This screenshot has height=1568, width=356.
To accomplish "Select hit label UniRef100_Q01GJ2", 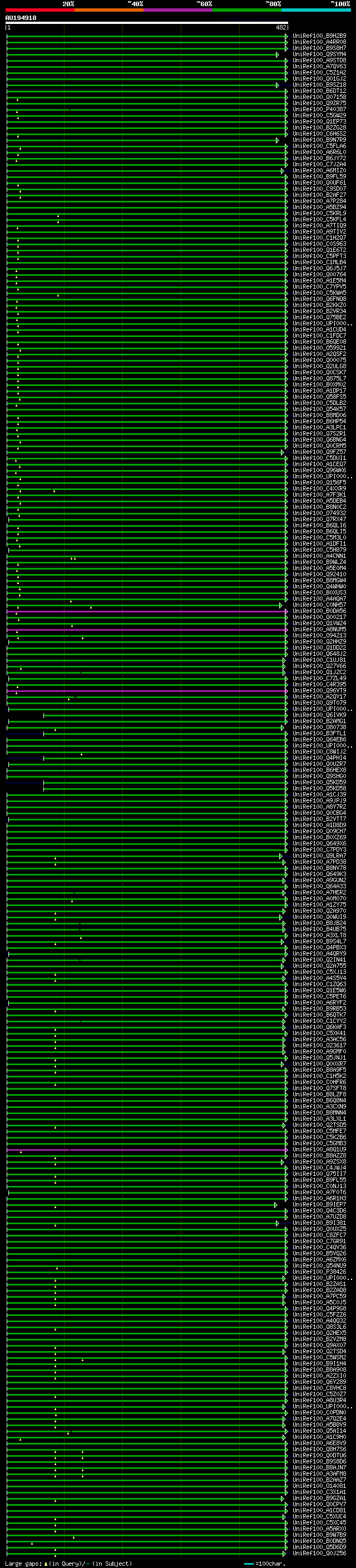I will (x=319, y=78).
